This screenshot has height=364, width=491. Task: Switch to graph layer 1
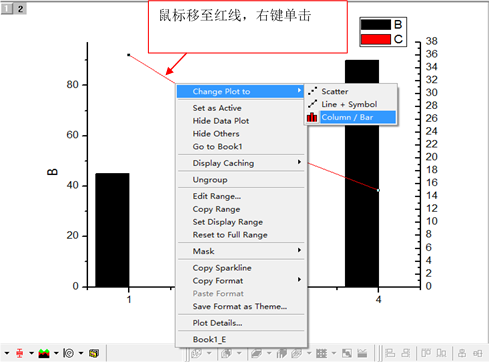[x=6, y=9]
